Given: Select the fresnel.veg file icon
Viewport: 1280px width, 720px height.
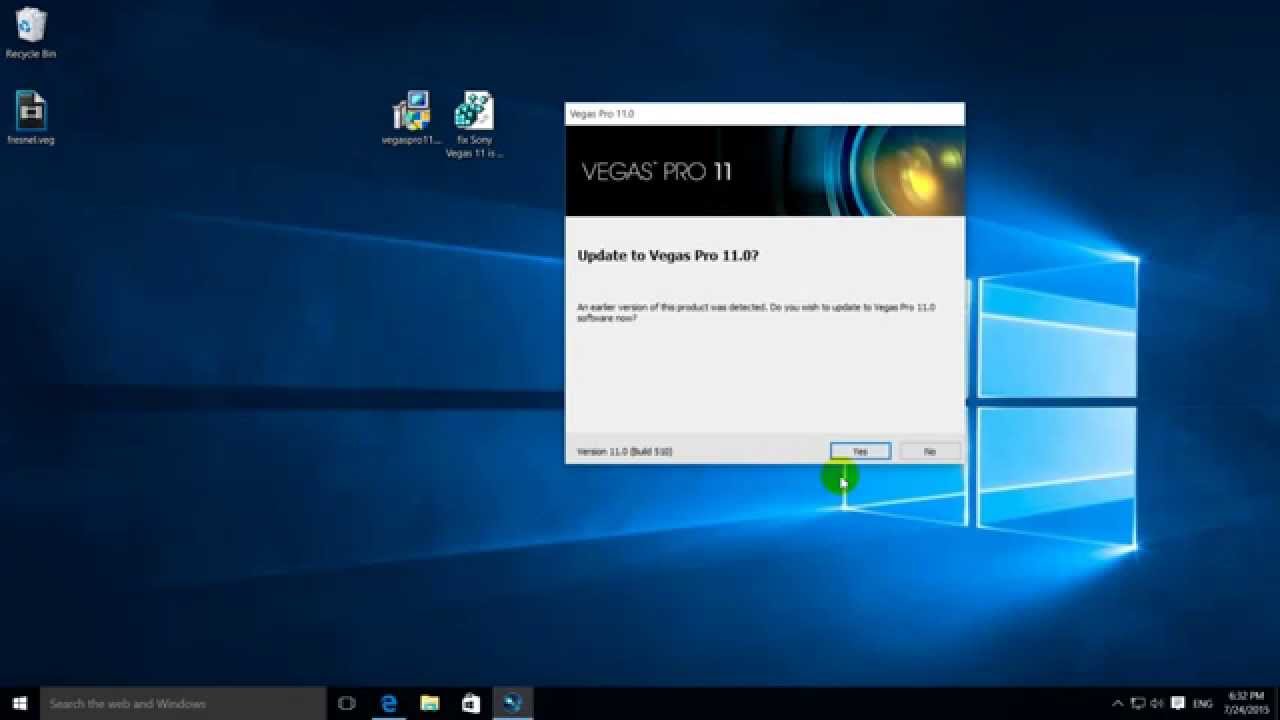Looking at the screenshot, I should point(31,118).
